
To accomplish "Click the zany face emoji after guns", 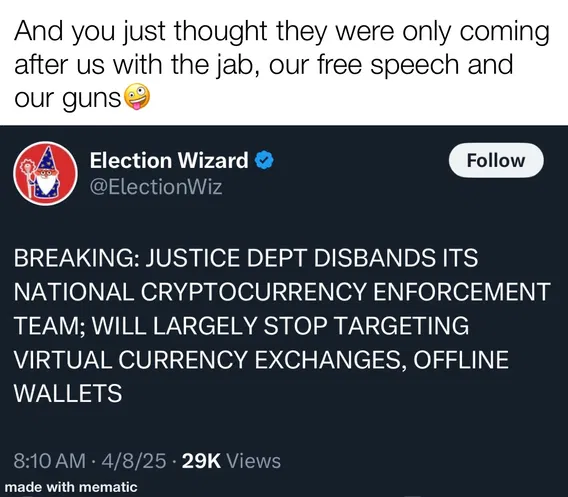I will (137, 96).
